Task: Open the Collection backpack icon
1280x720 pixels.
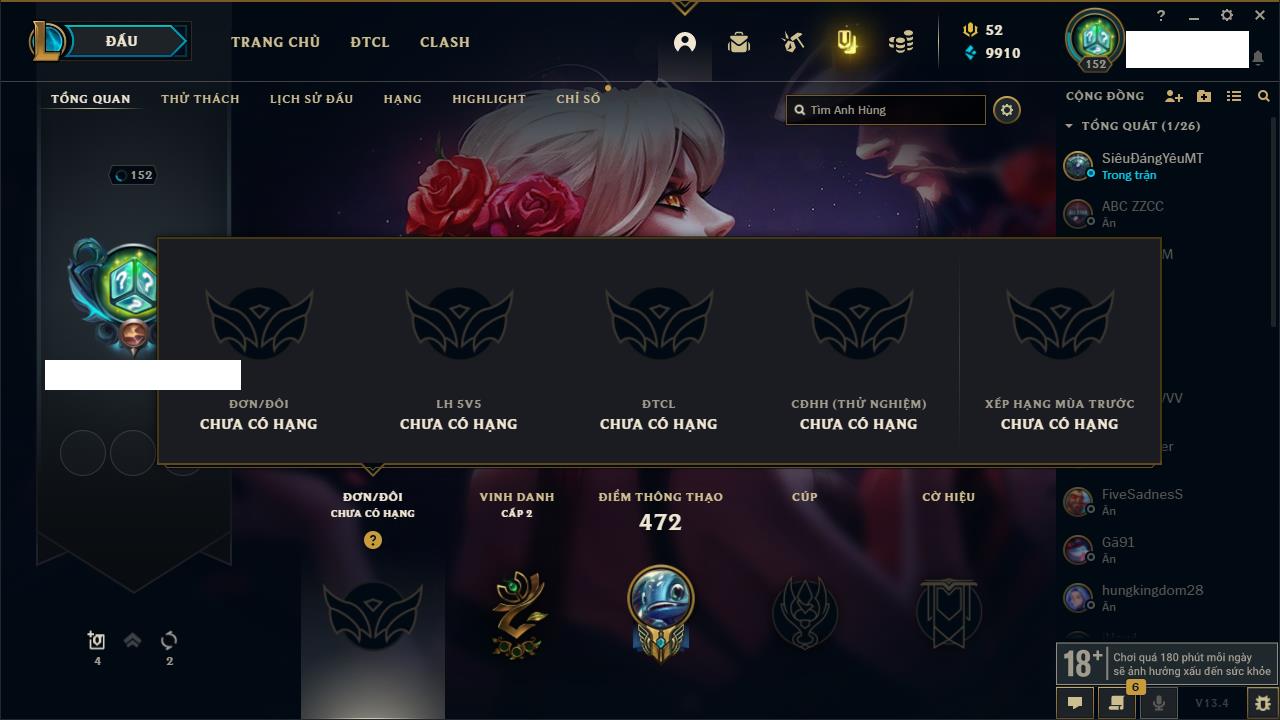Action: pos(739,42)
